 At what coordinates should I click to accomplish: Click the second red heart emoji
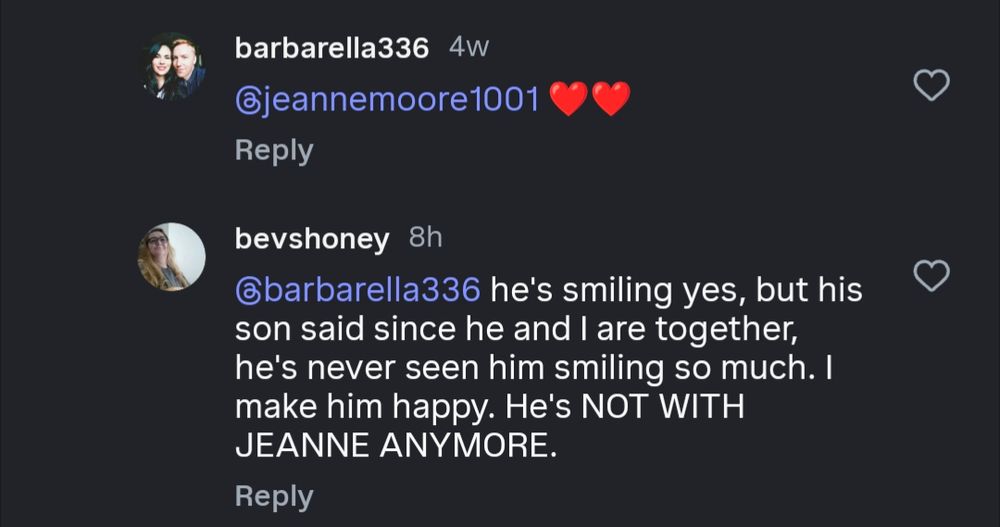pos(611,99)
